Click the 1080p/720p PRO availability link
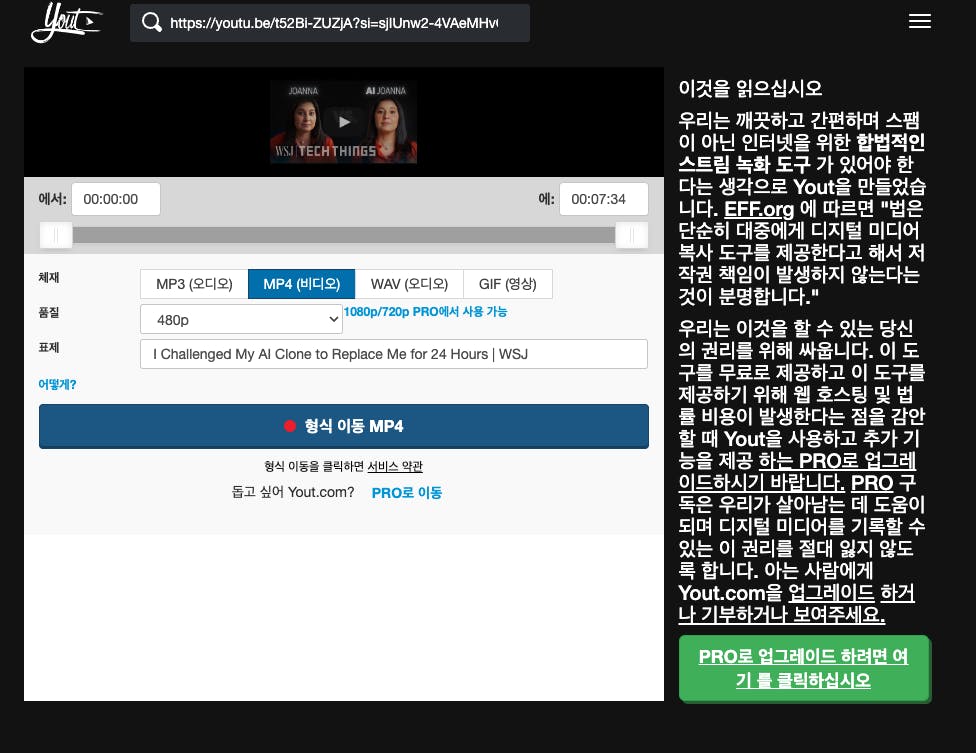The image size is (976, 753). point(425,312)
